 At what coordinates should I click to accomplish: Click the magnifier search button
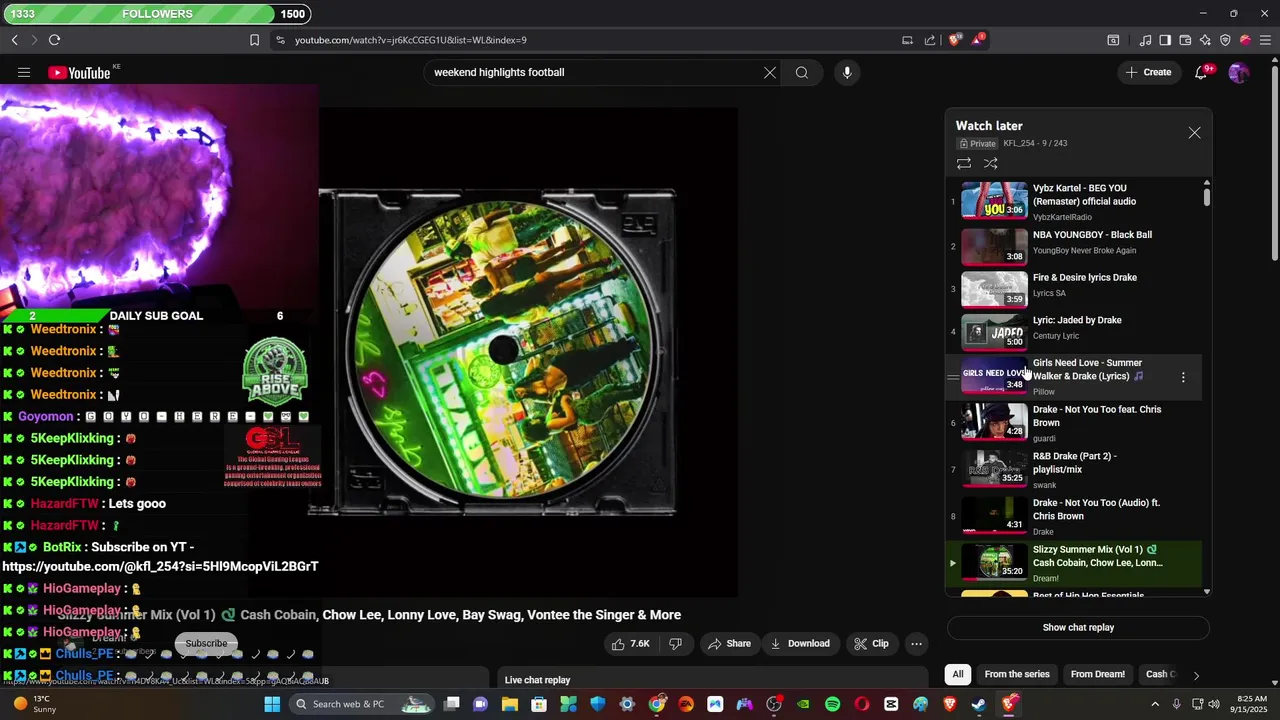click(x=802, y=72)
